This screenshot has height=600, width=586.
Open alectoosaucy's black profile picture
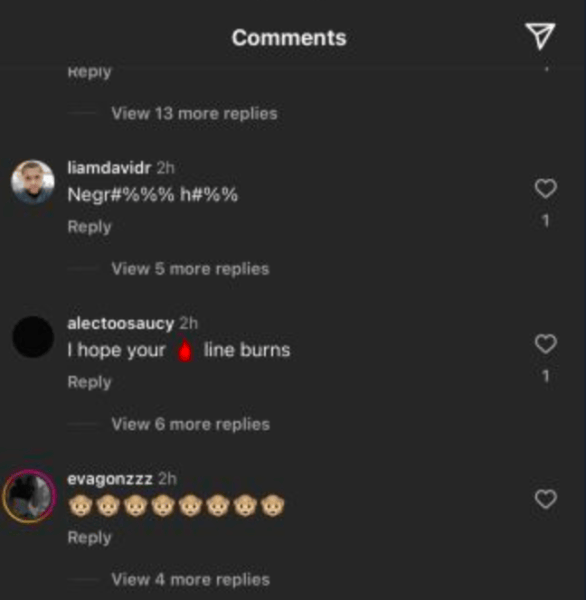click(x=33, y=337)
